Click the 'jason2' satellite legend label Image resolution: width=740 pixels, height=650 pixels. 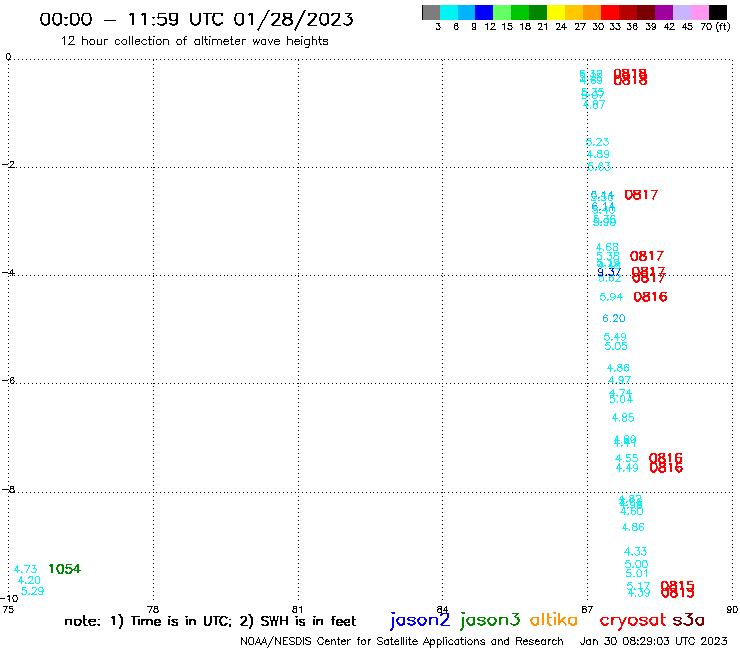[420, 620]
